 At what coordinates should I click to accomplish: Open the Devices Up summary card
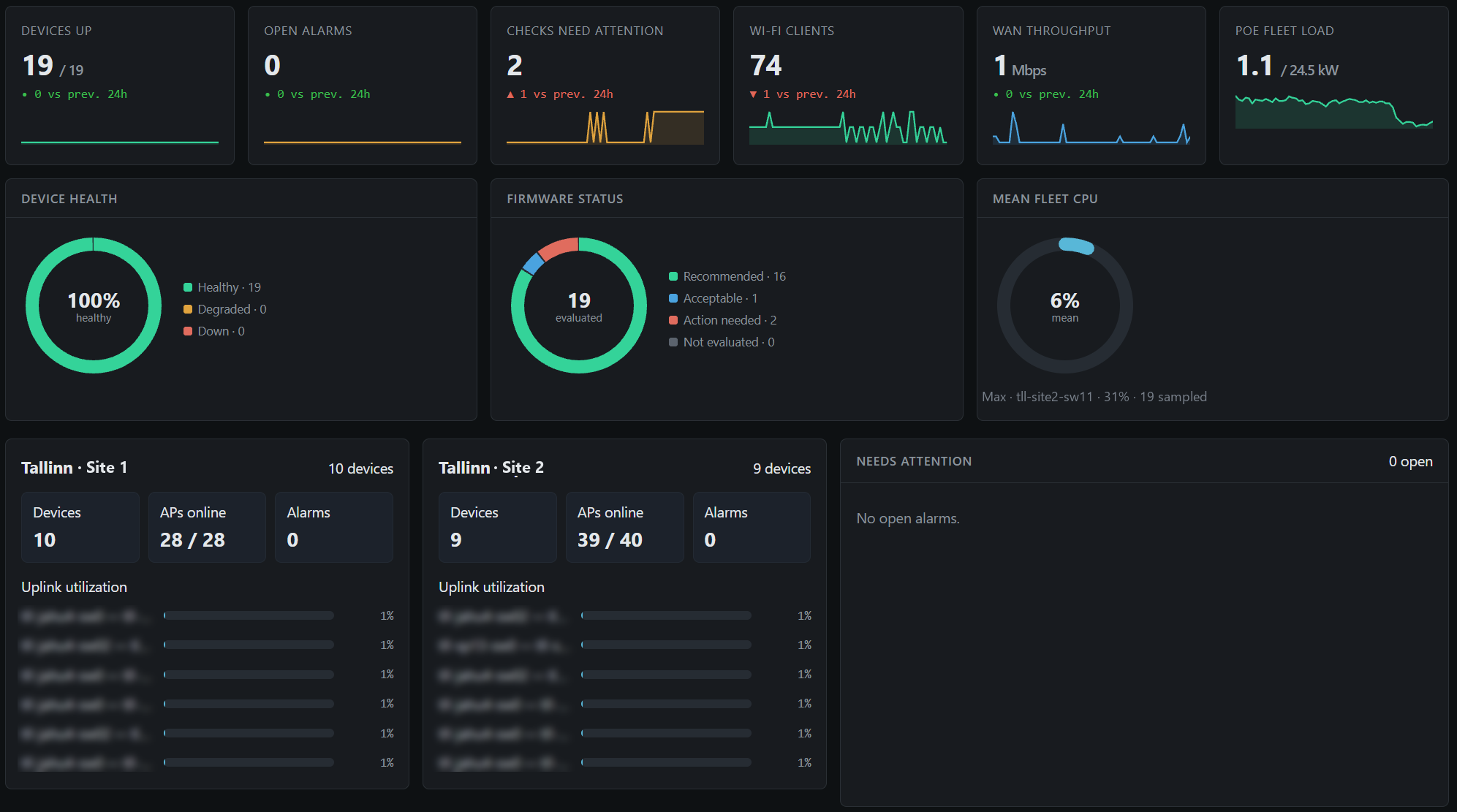pos(120,86)
